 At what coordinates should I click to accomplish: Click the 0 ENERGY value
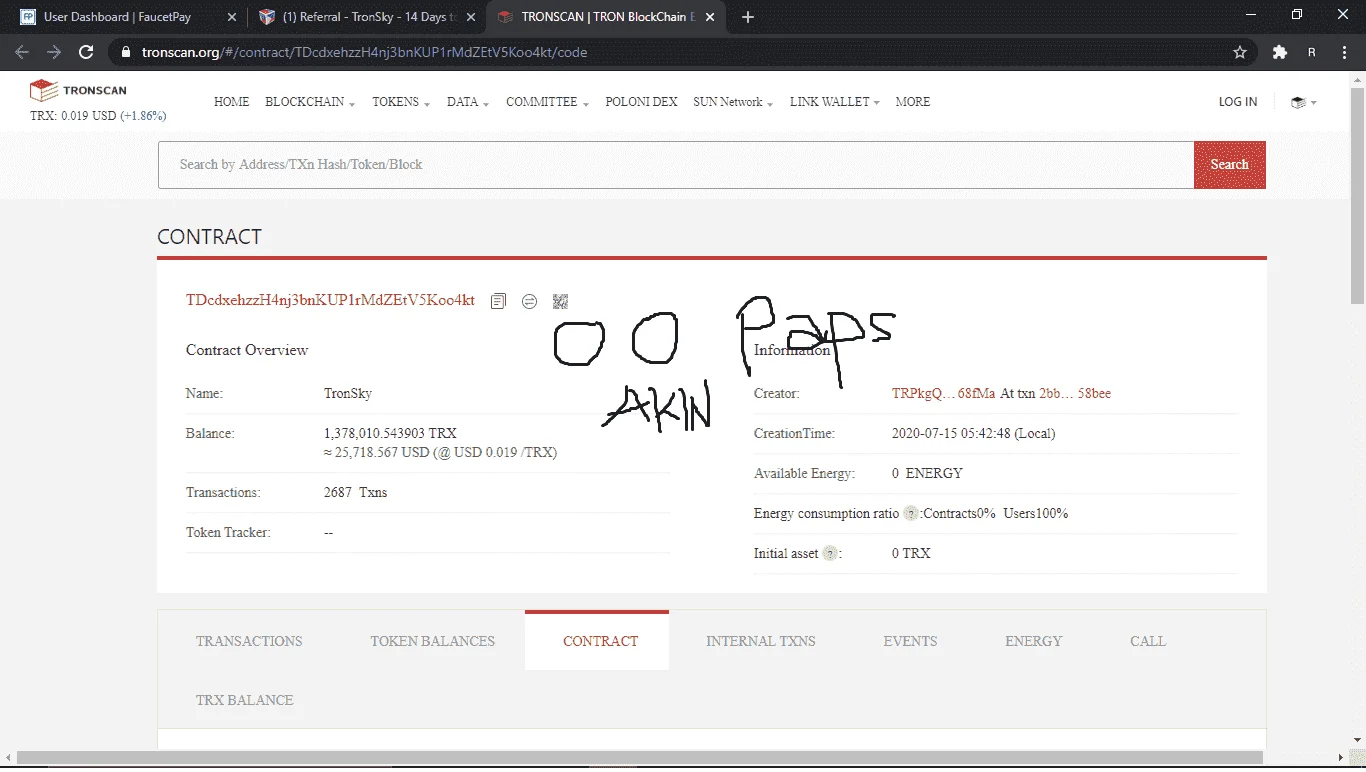click(x=927, y=473)
